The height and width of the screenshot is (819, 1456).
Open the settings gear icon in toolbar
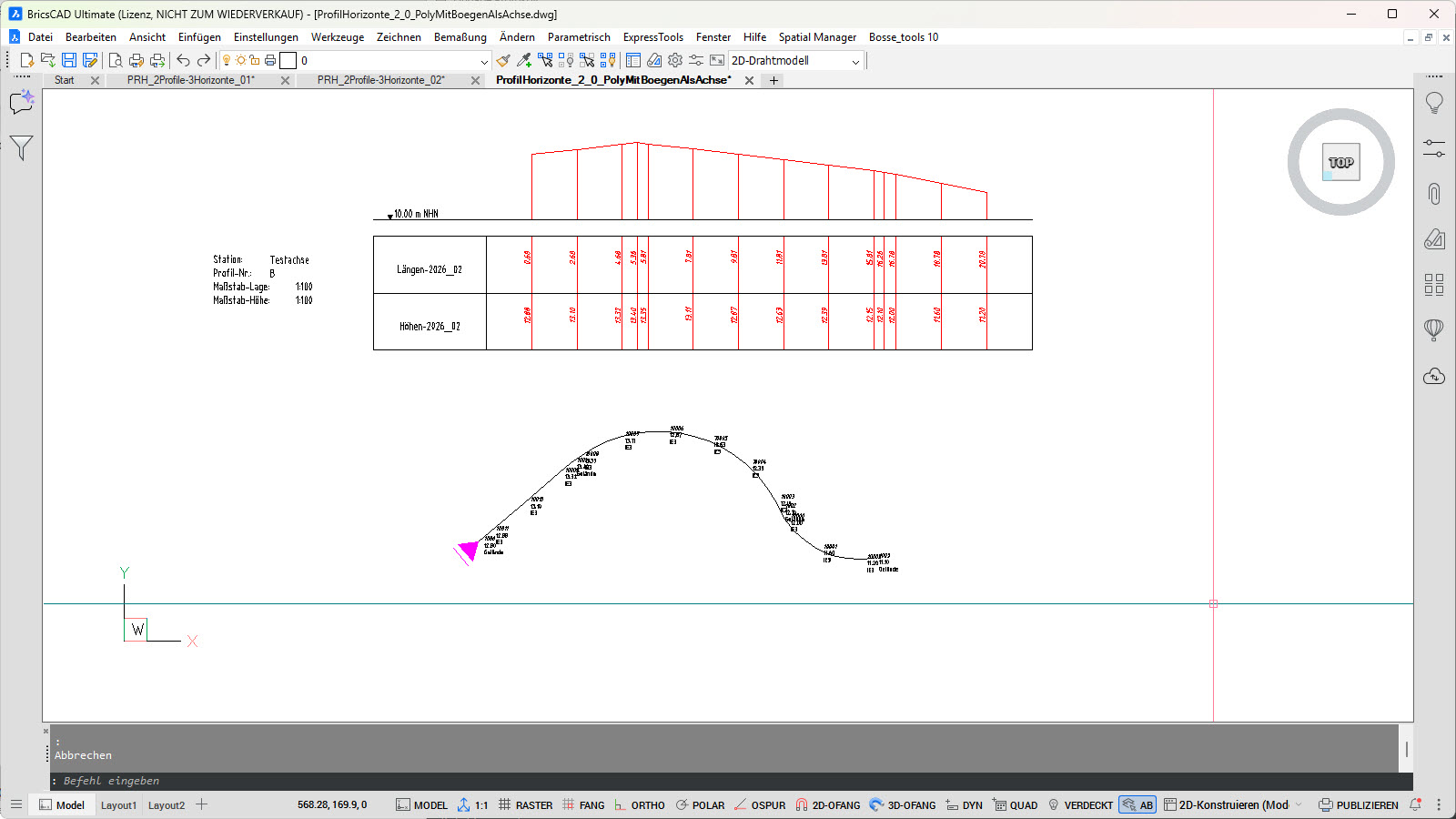point(675,60)
